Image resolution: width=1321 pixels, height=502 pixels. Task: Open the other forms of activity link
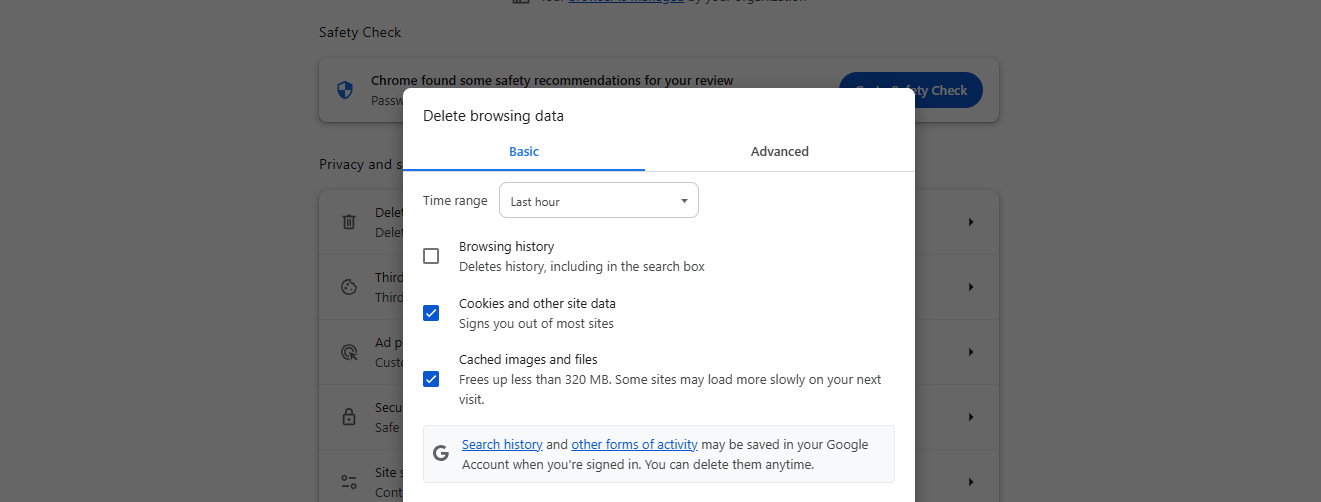[634, 445]
